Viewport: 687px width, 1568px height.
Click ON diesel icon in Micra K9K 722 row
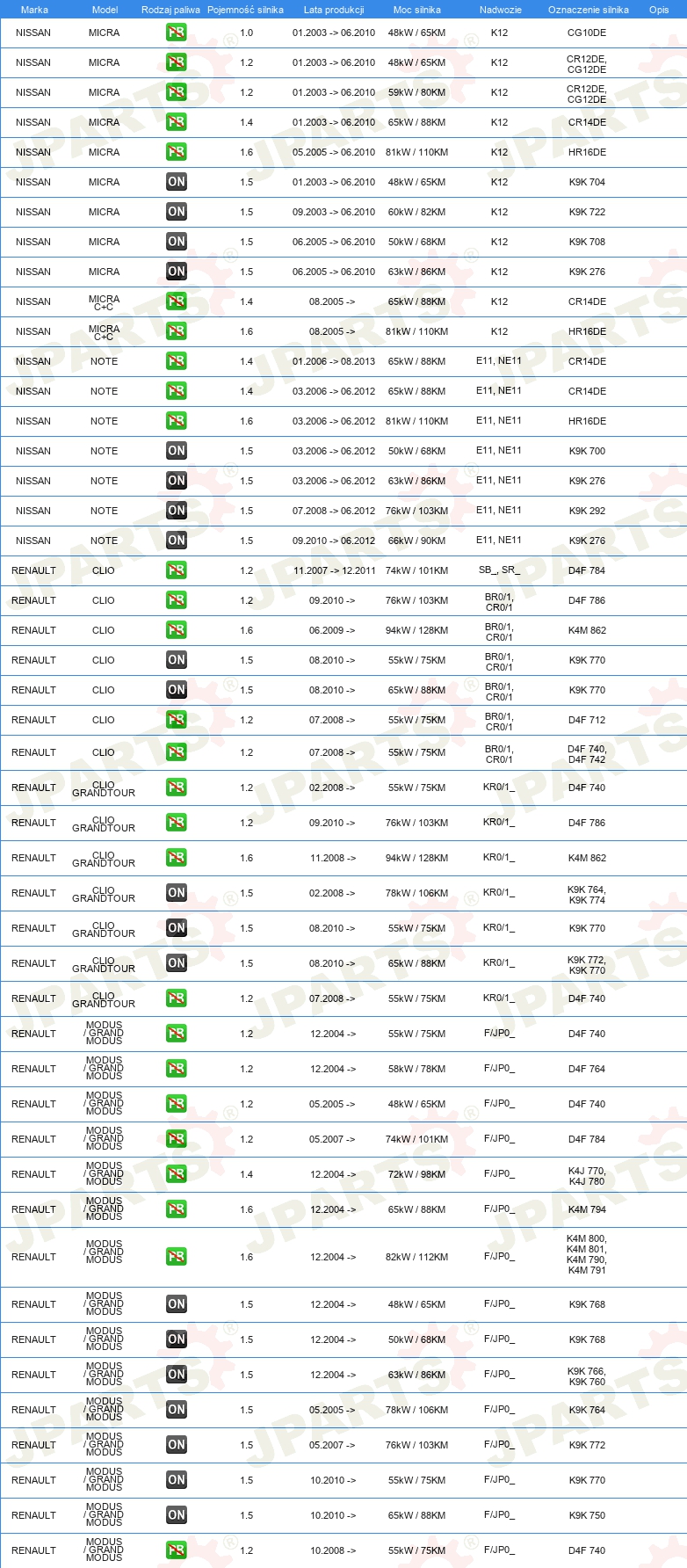pyautogui.click(x=177, y=212)
